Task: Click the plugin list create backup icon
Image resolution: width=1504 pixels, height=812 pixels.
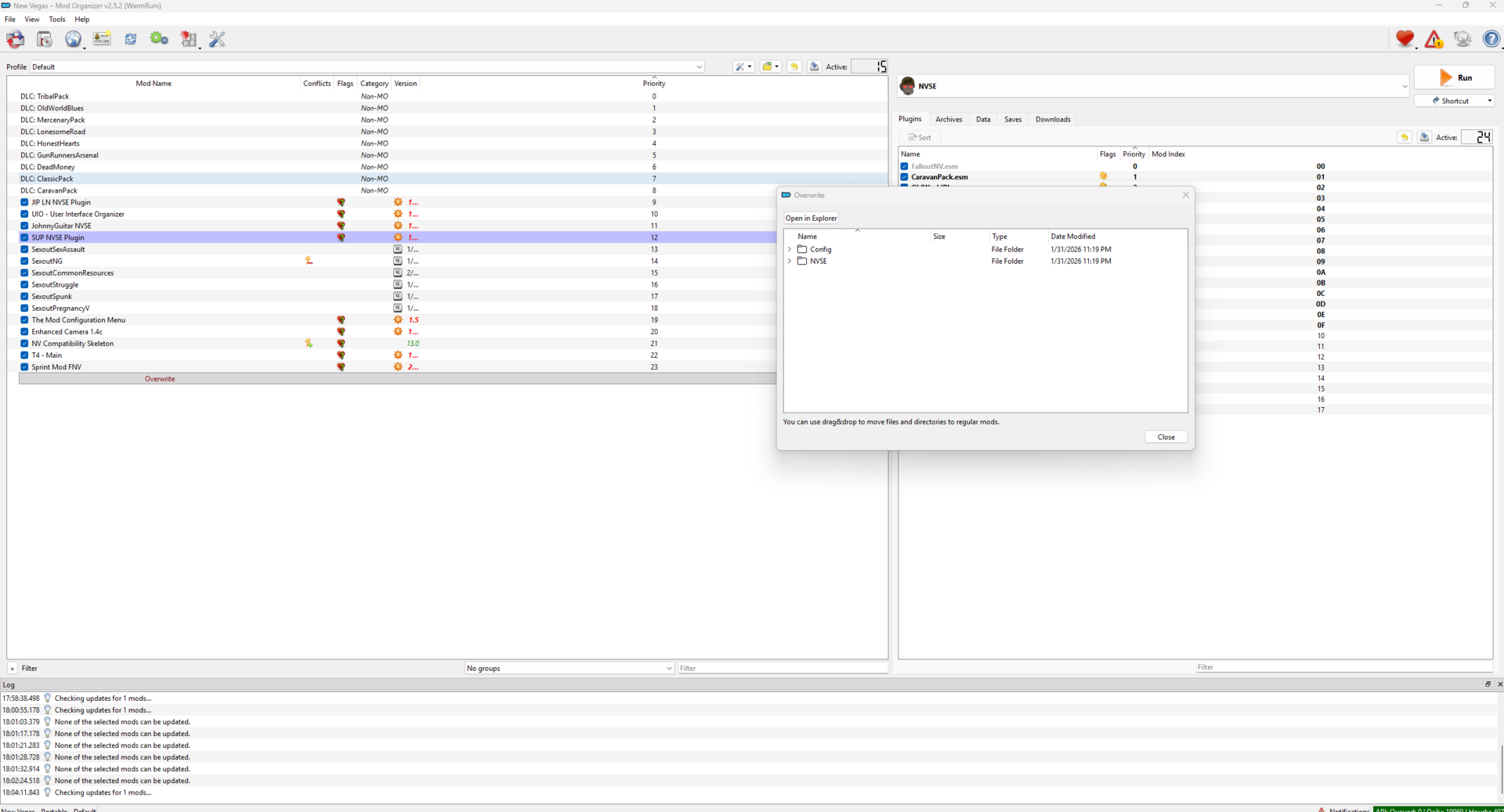Action: (x=1424, y=137)
